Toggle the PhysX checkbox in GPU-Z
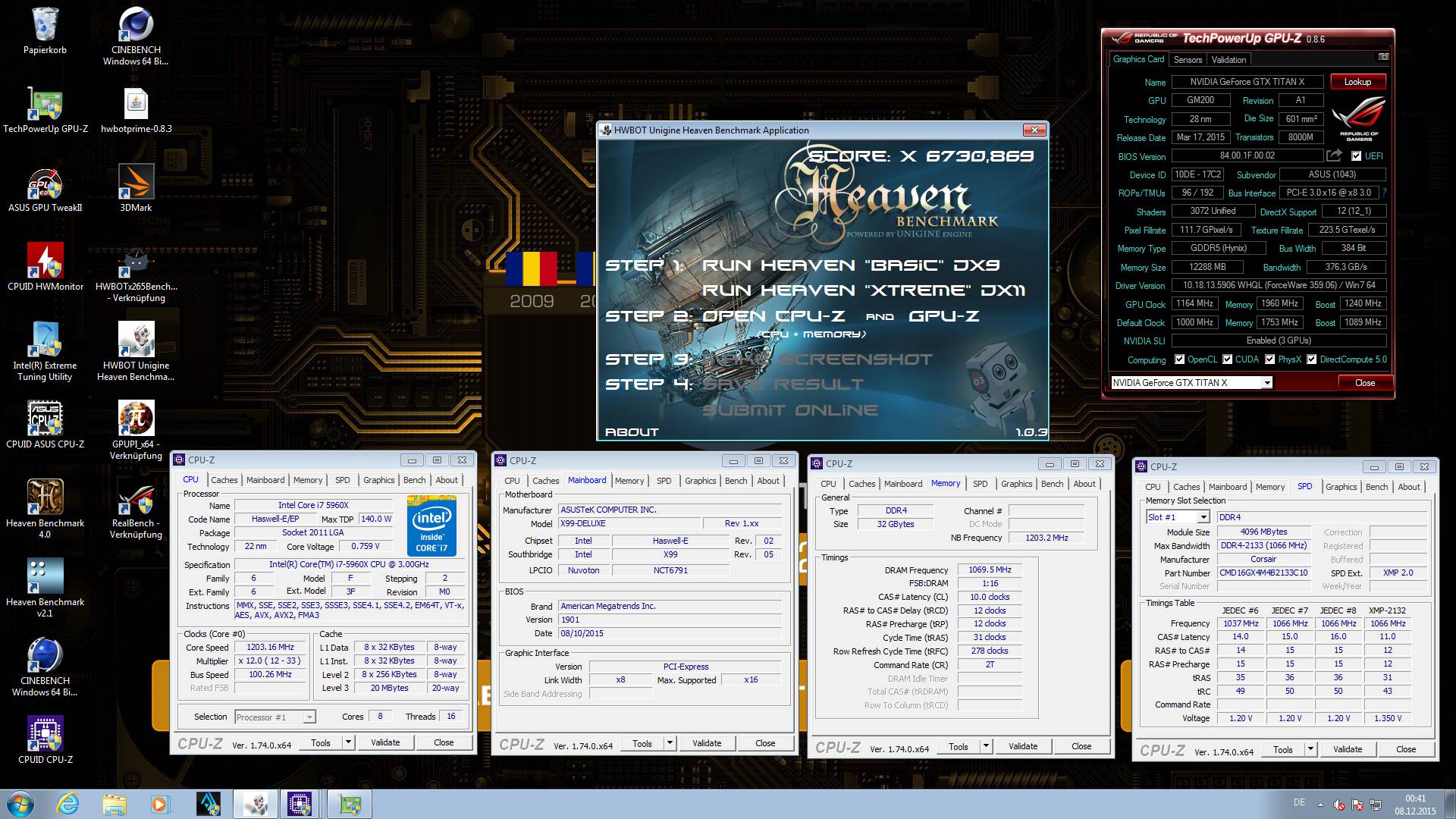Image resolution: width=1456 pixels, height=819 pixels. pyautogui.click(x=1270, y=359)
